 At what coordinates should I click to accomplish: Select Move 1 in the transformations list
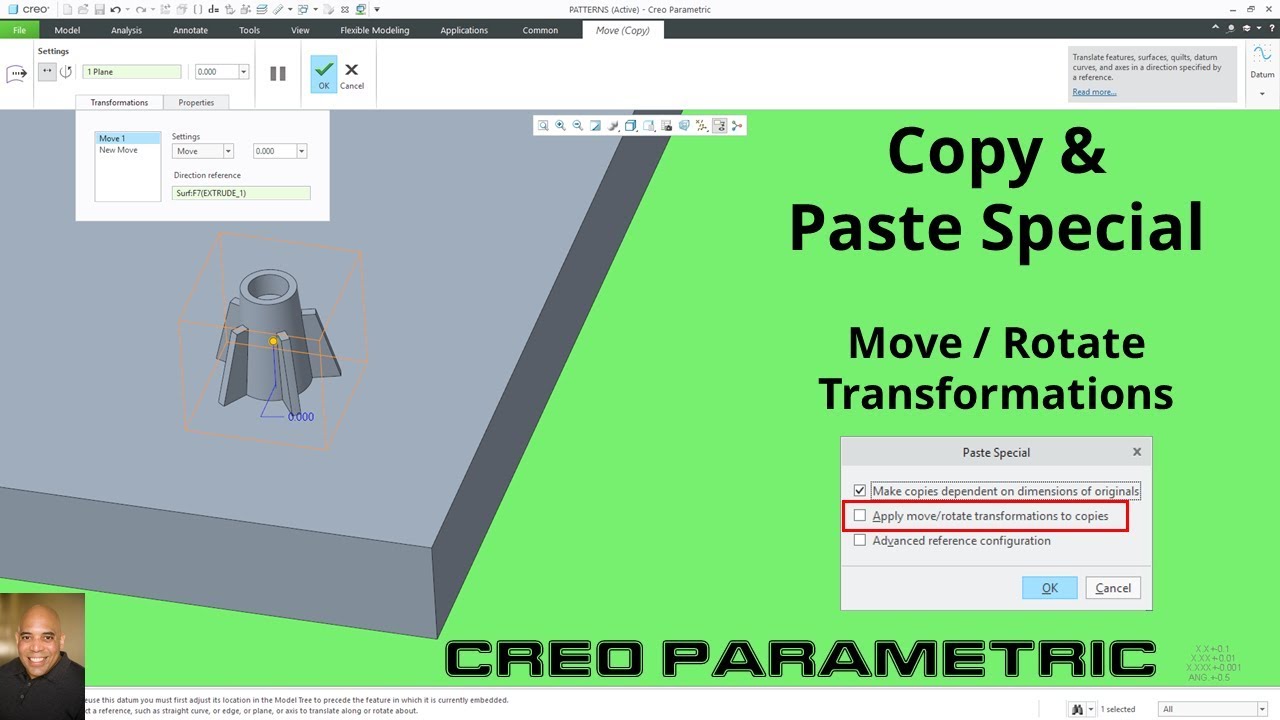tap(127, 138)
